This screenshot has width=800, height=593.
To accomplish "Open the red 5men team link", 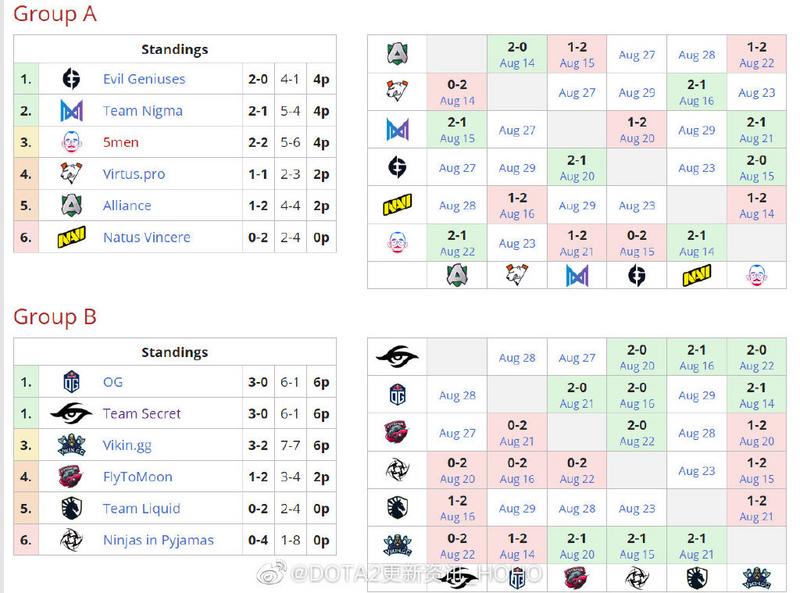I will pos(121,142).
